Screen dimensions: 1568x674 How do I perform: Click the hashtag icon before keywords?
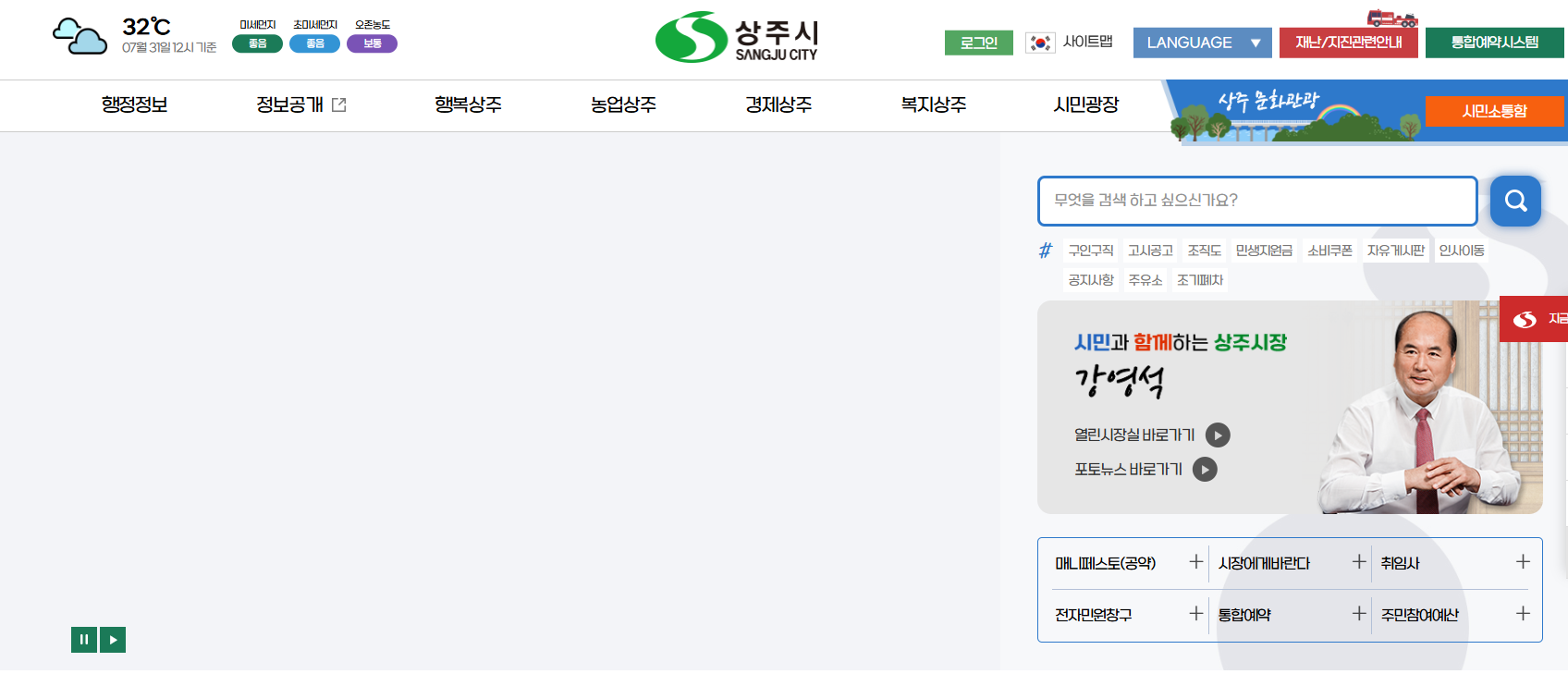coord(1046,251)
